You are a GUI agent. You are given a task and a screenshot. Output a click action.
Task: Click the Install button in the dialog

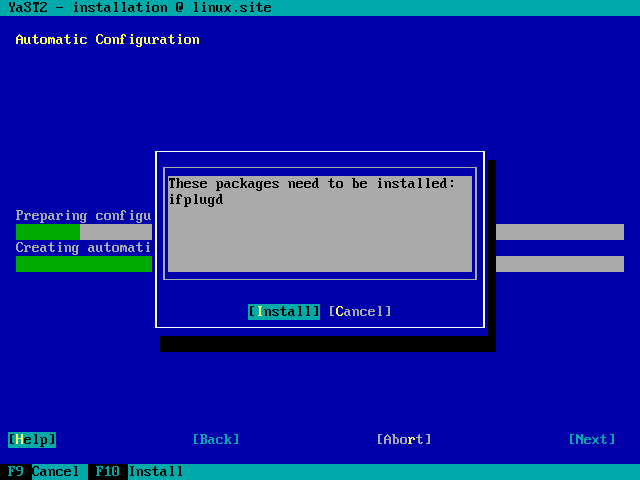click(x=284, y=312)
